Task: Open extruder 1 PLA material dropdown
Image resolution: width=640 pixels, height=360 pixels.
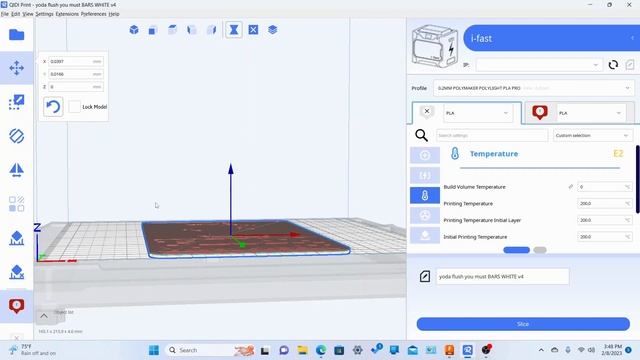Action: click(478, 113)
